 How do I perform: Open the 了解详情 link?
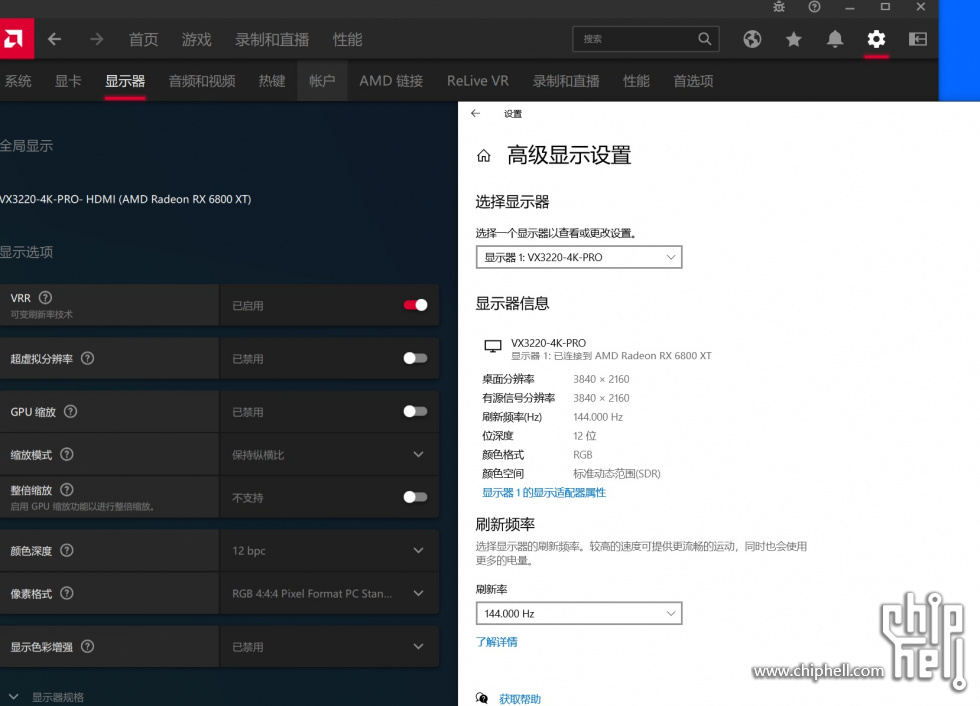click(x=496, y=642)
